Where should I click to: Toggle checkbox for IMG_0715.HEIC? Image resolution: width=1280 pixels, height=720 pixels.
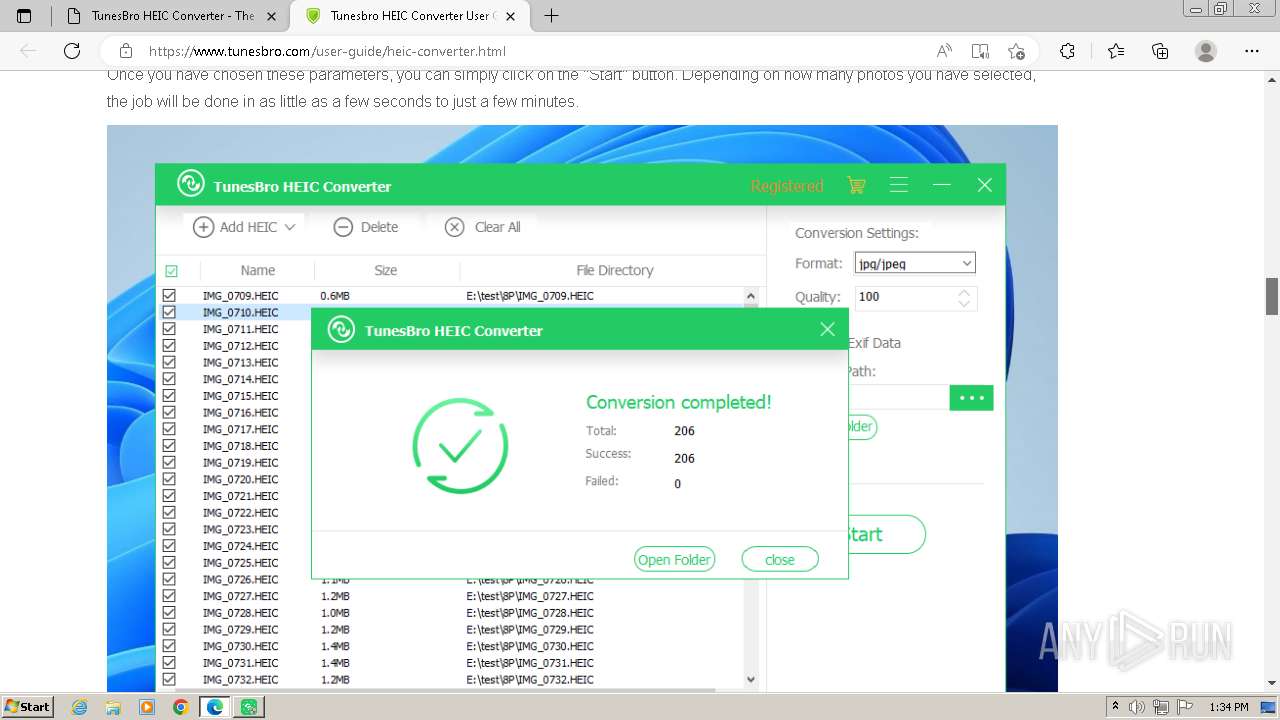[x=169, y=395]
